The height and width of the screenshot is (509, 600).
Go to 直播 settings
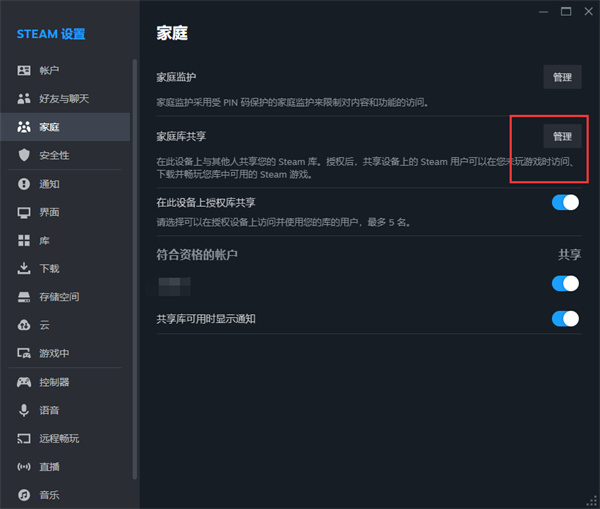tap(65, 467)
